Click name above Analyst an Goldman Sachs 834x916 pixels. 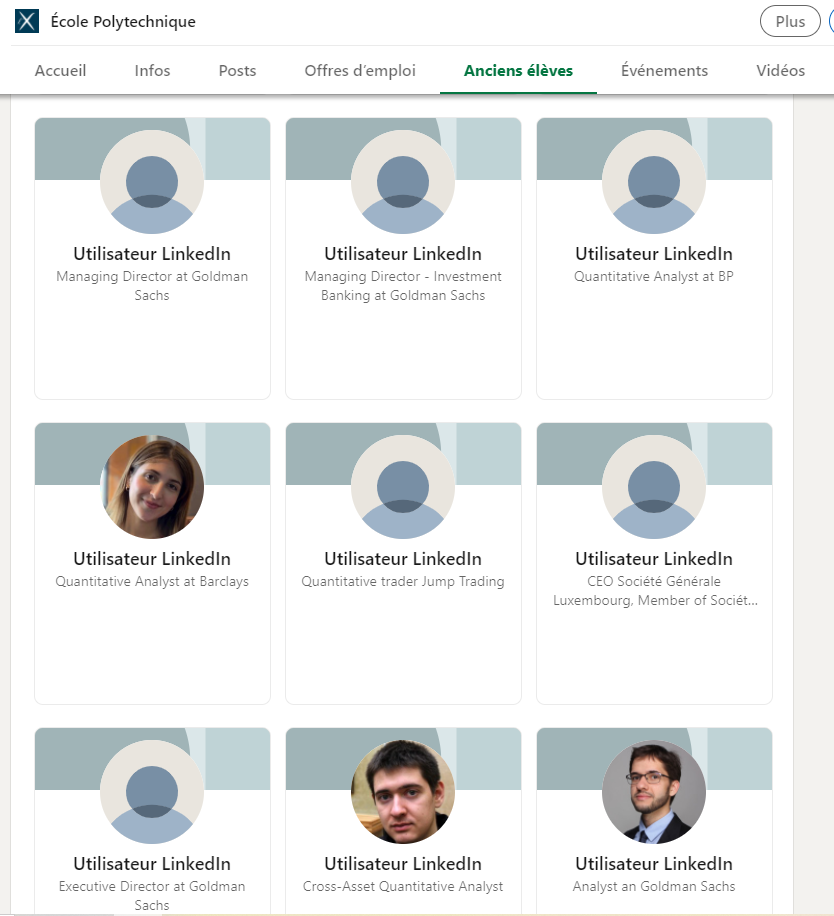point(654,863)
